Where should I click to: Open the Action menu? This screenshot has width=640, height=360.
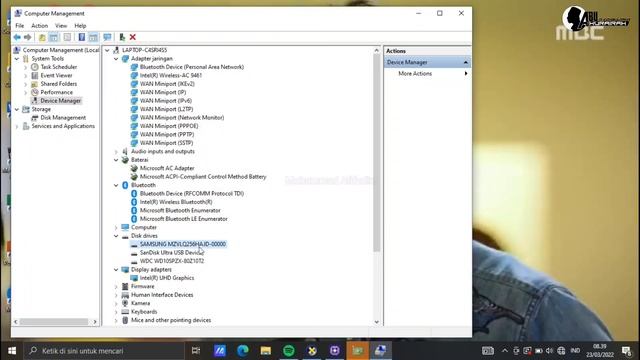pyautogui.click(x=40, y=26)
